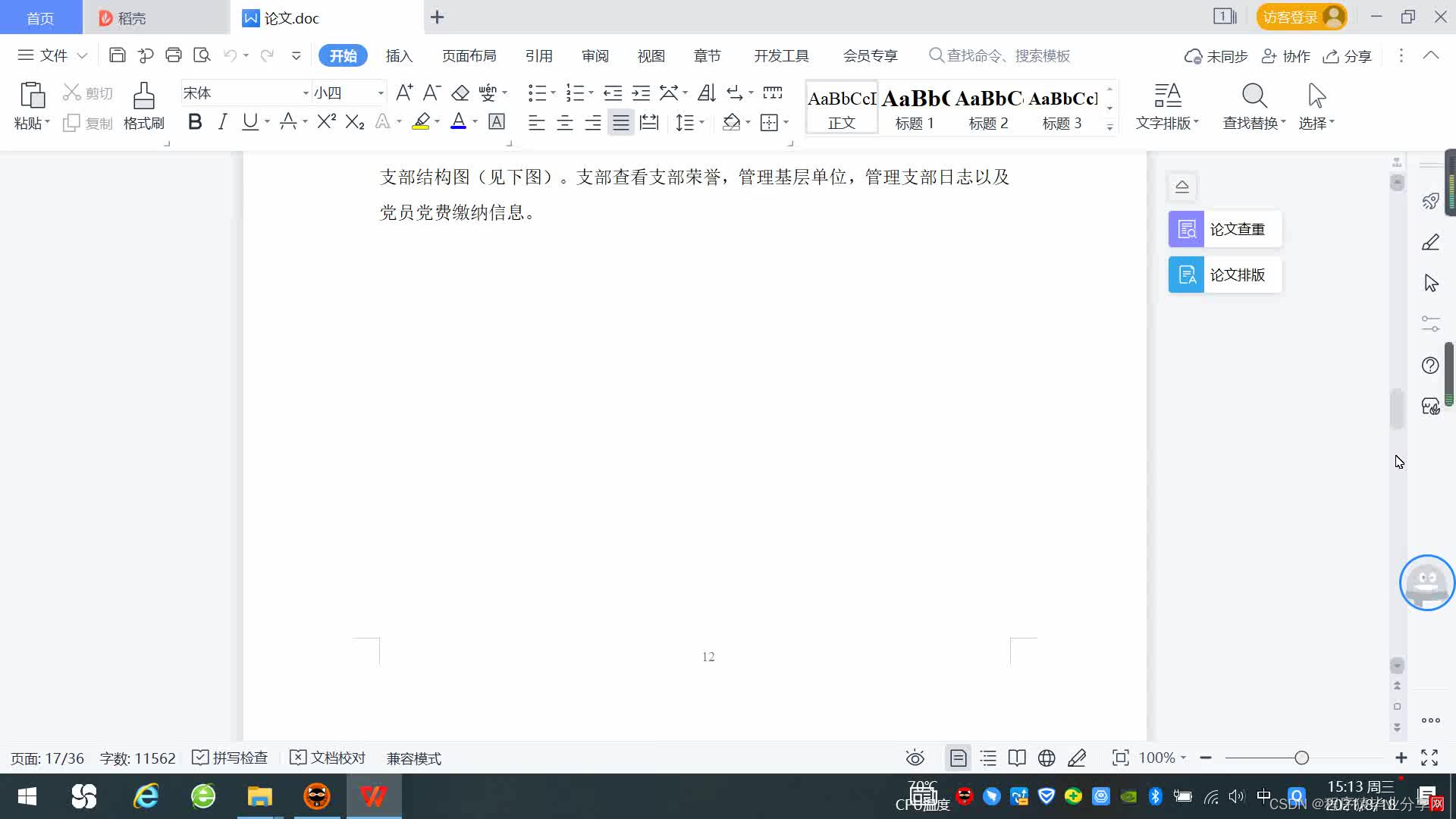
Task: Click the italic formatting icon
Action: tap(222, 122)
